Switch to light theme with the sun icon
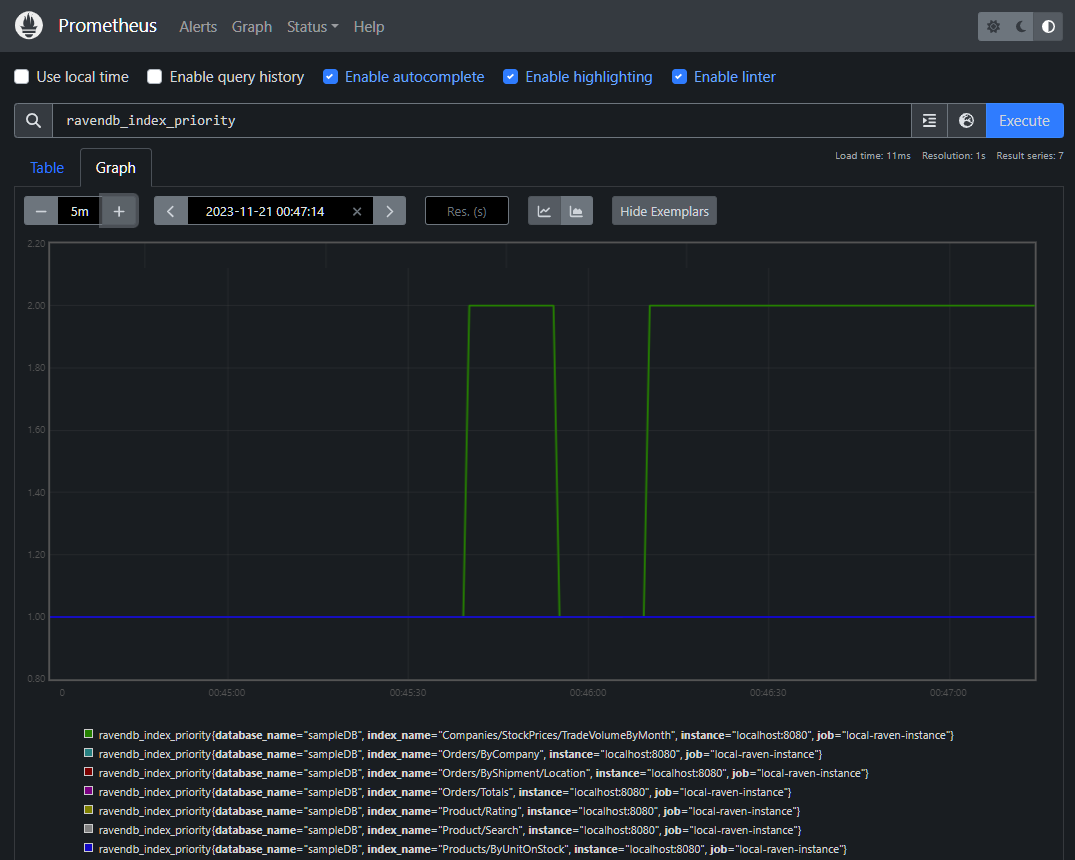Screen dimensions: 1075x860 pos(993,27)
